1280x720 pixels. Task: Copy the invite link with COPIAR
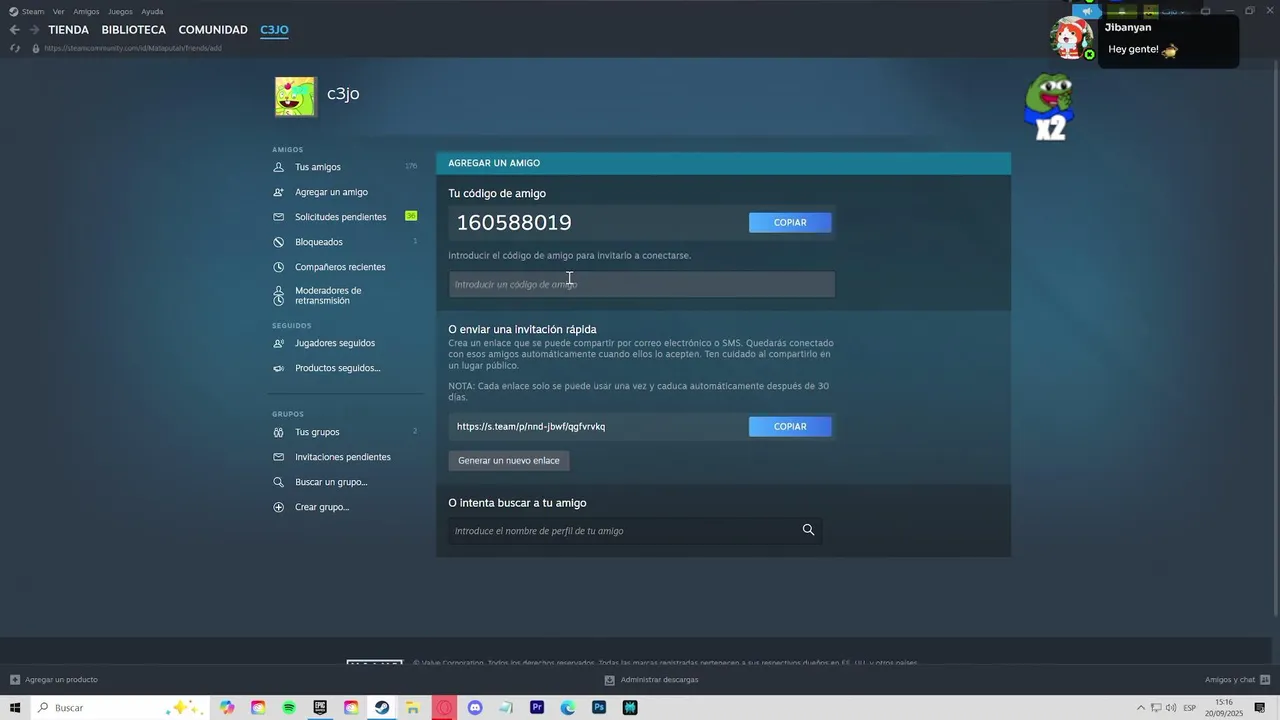coord(790,426)
